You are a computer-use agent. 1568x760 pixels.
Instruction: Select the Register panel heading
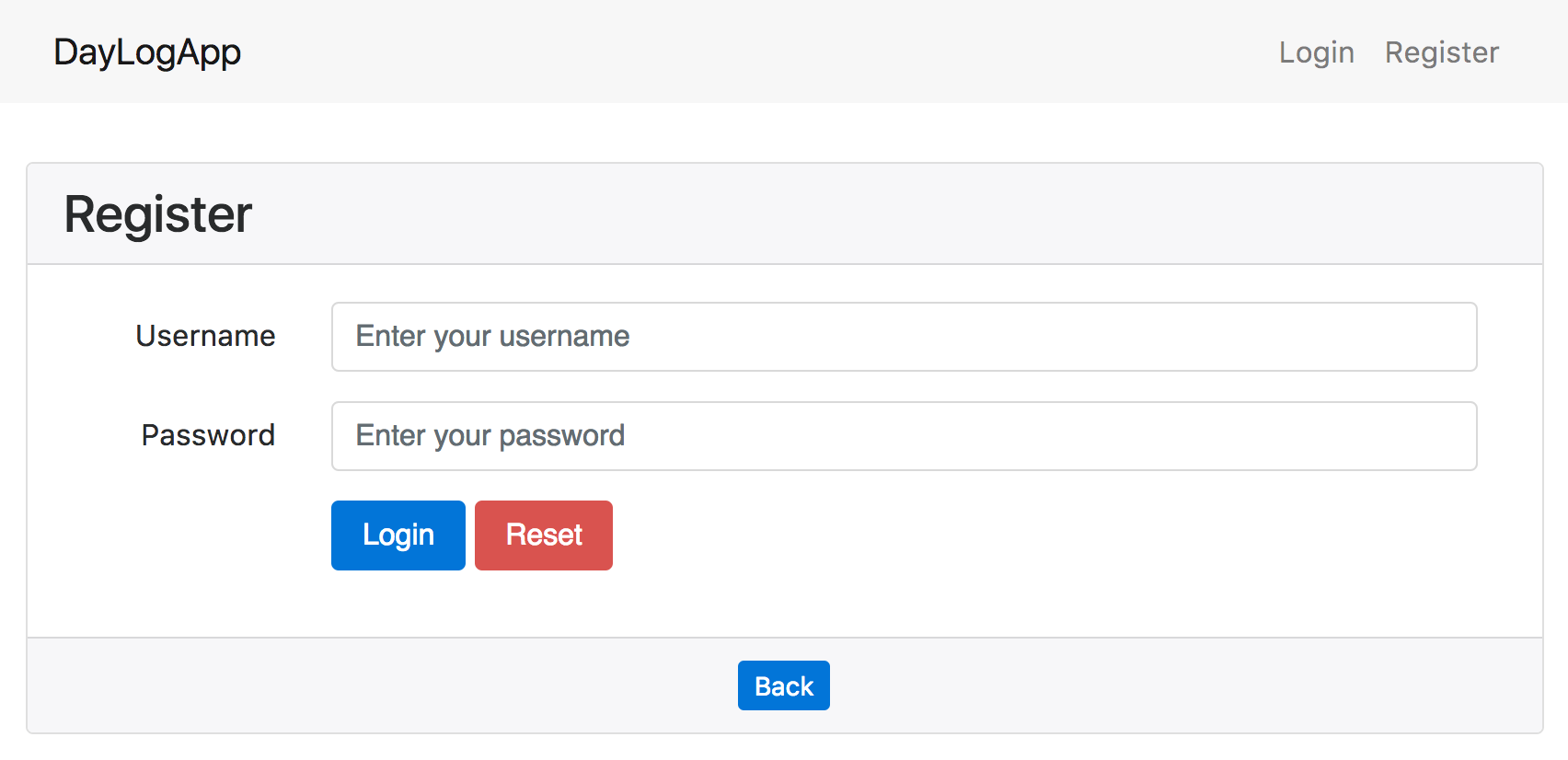coord(157,214)
